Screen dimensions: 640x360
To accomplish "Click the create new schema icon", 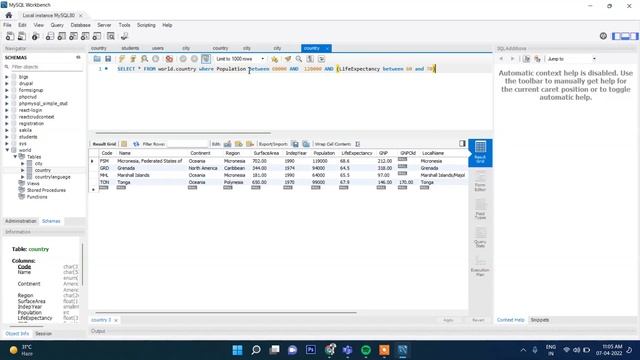I will 50,36.
